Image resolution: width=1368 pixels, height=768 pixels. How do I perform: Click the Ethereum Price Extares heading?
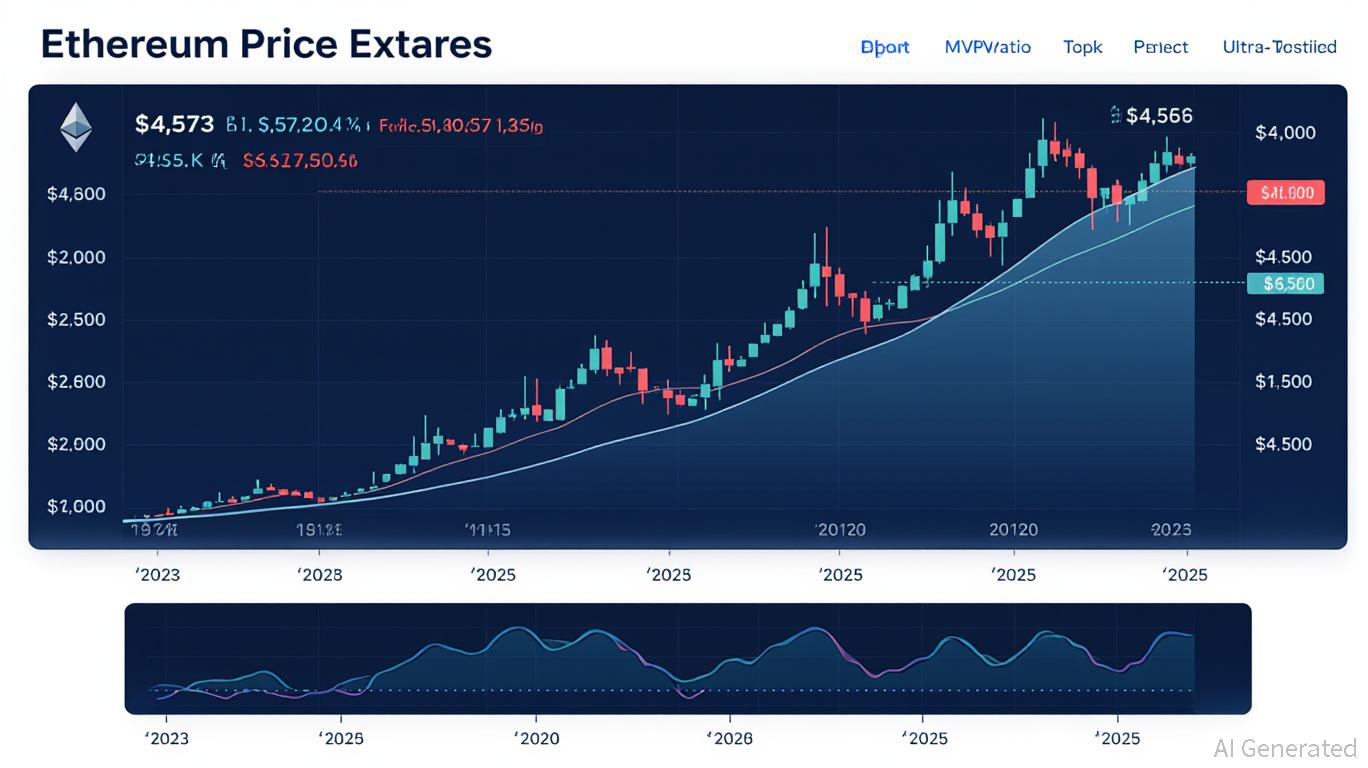point(267,45)
